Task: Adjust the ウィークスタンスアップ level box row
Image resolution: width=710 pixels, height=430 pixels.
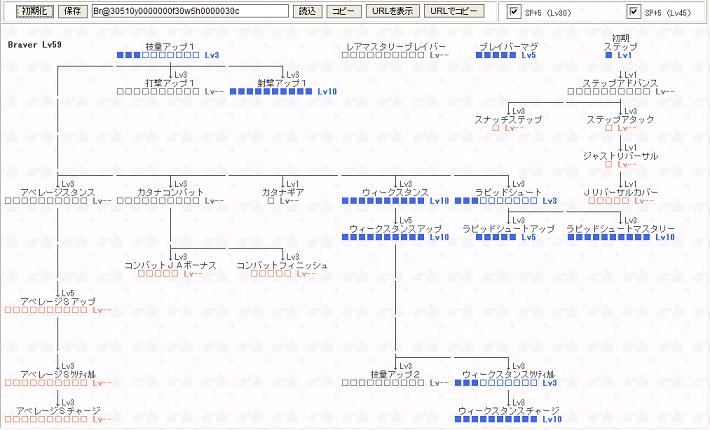Action: tap(383, 237)
